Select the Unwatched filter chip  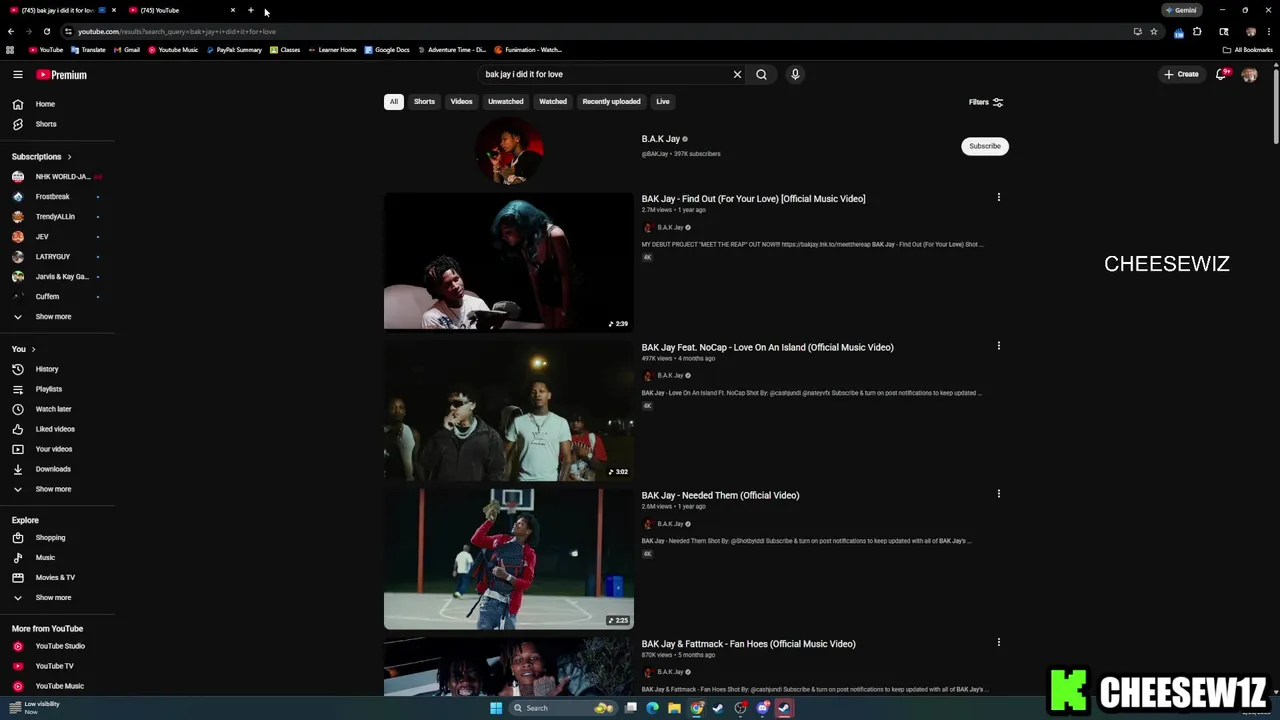[505, 101]
